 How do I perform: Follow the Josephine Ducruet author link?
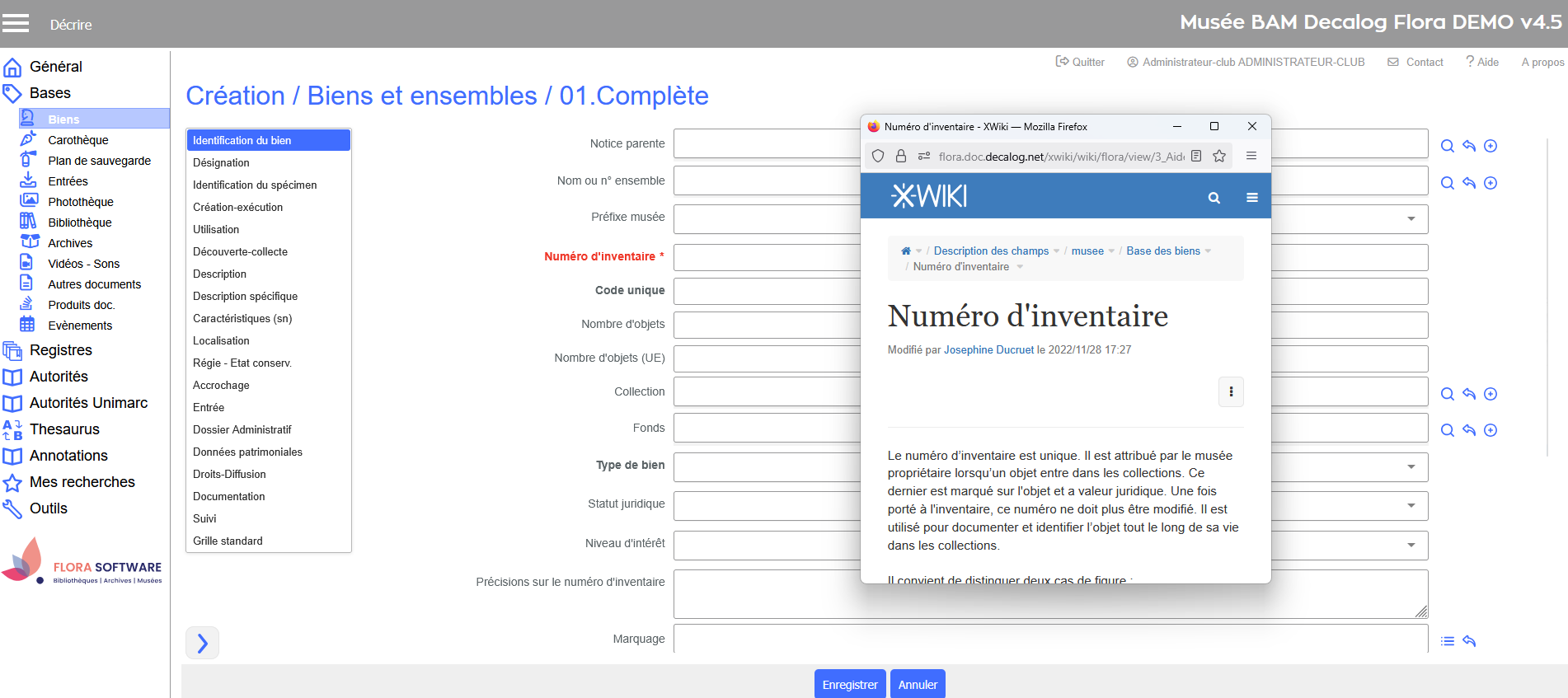click(x=988, y=350)
